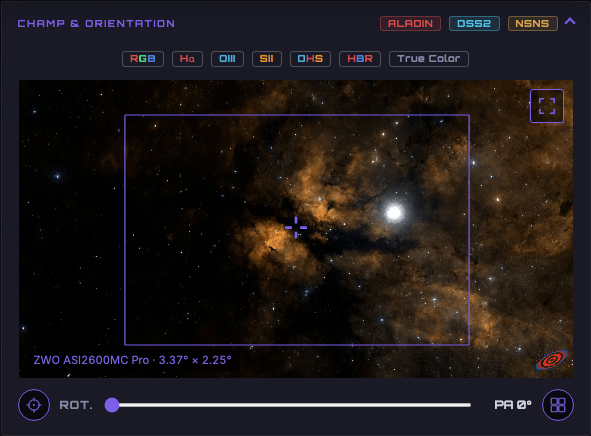This screenshot has height=436, width=591.
Task: Select the RGB filter view
Action: pos(143,59)
